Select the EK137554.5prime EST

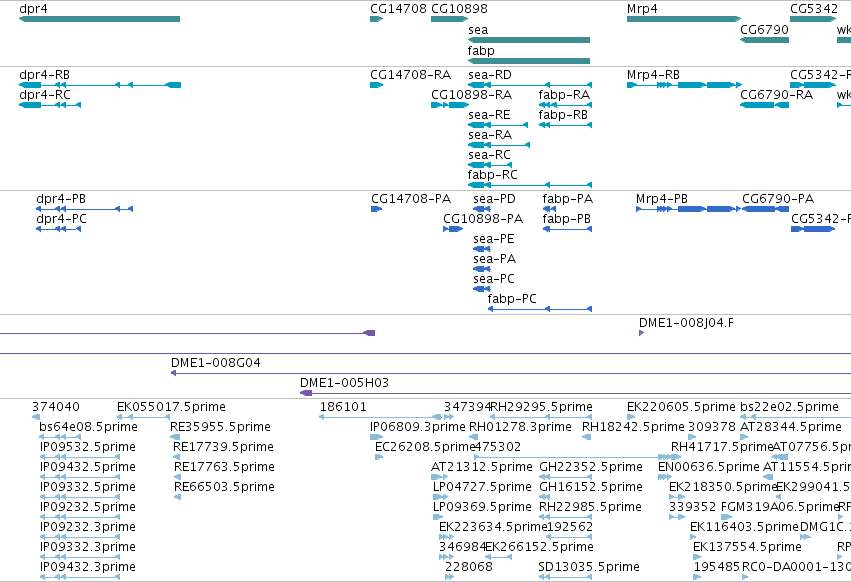coord(696,556)
